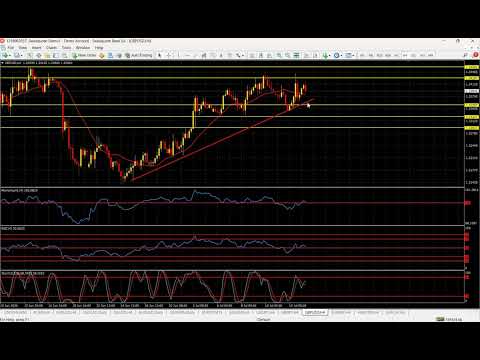
Task: Click the Tile Windows icon
Action: pyautogui.click(x=296, y=55)
